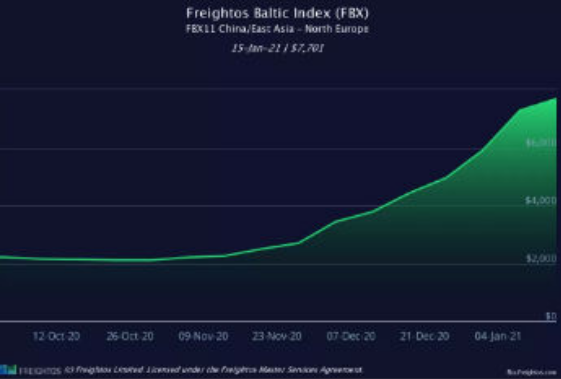Screen dimensions: 561x379
Task: Click the 04-Jan-21 date label
Action: tap(498, 336)
